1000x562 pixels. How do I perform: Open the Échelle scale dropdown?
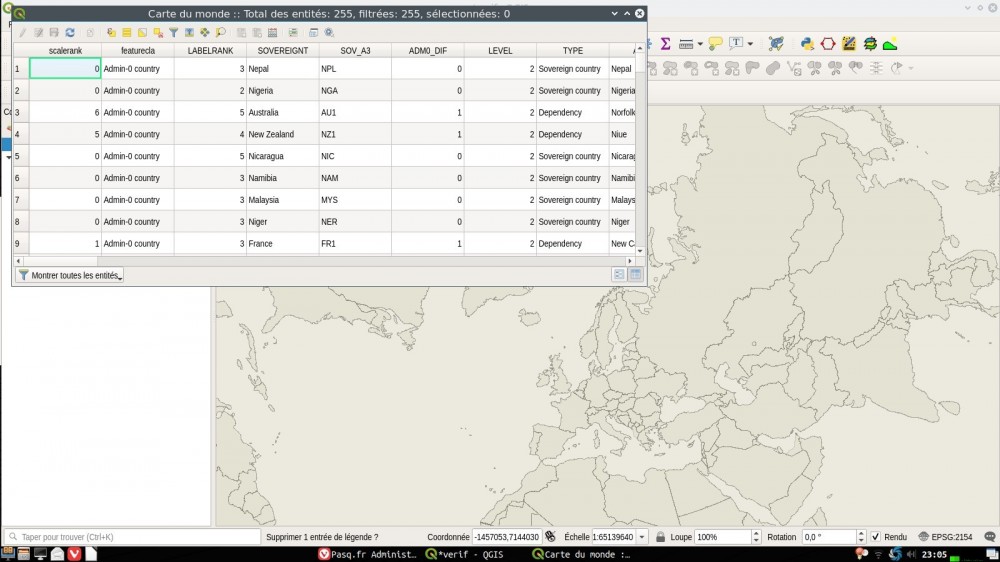coord(641,537)
